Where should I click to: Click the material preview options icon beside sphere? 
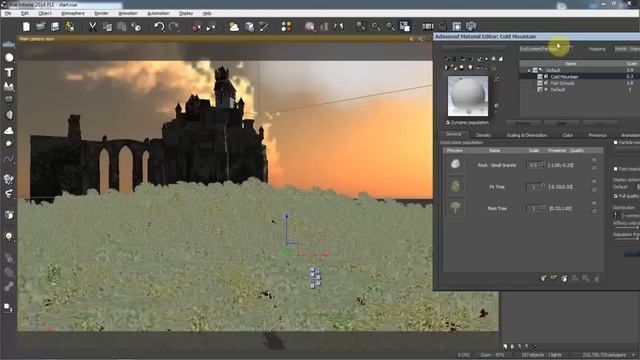point(496,79)
